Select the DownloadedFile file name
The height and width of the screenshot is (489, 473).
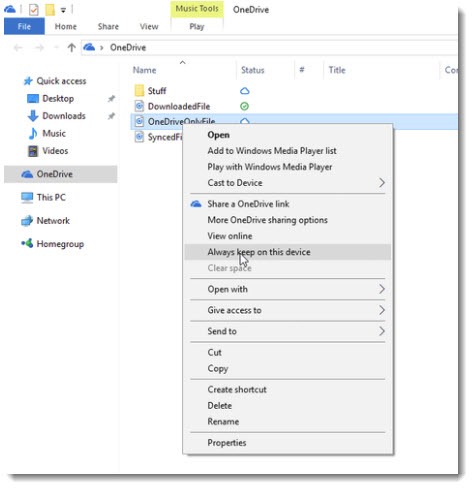coord(179,107)
